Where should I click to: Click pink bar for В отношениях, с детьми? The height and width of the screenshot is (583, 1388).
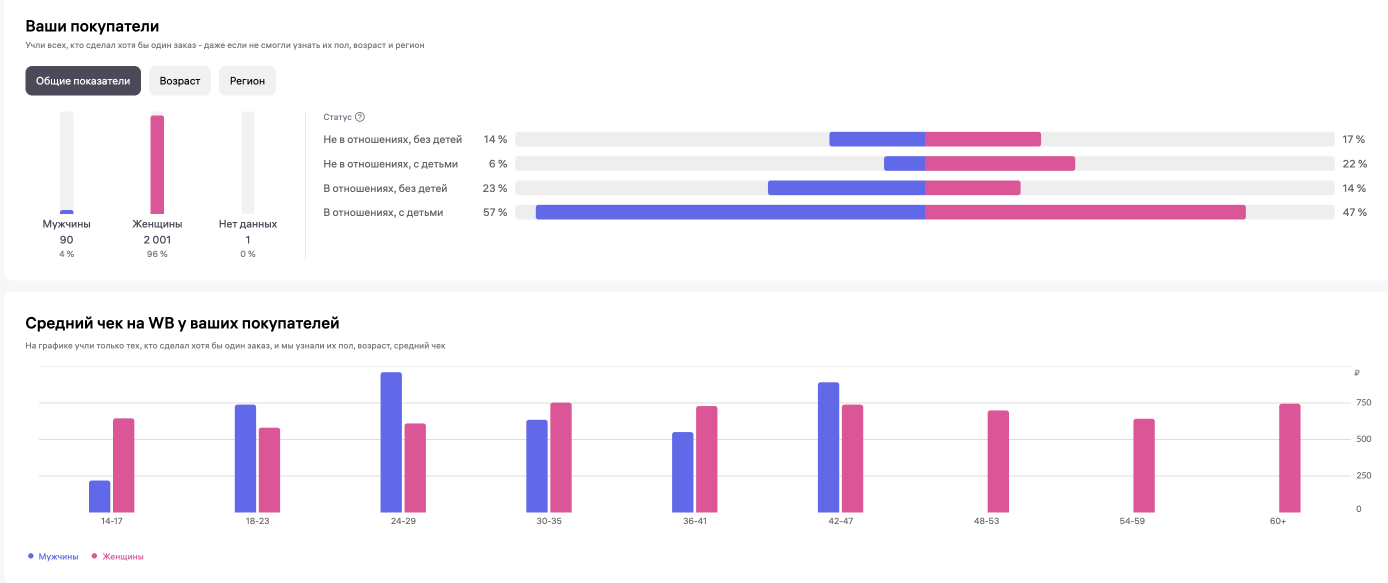pos(1085,212)
